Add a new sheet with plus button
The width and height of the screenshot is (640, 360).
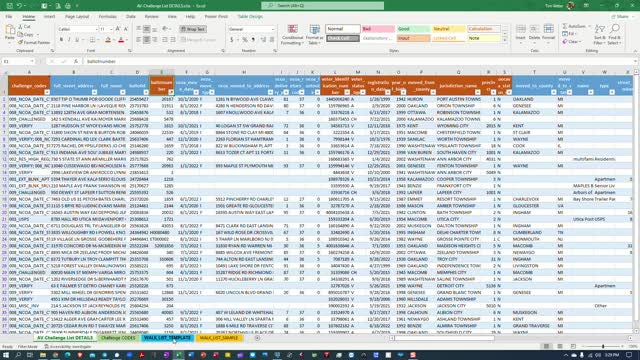257,338
